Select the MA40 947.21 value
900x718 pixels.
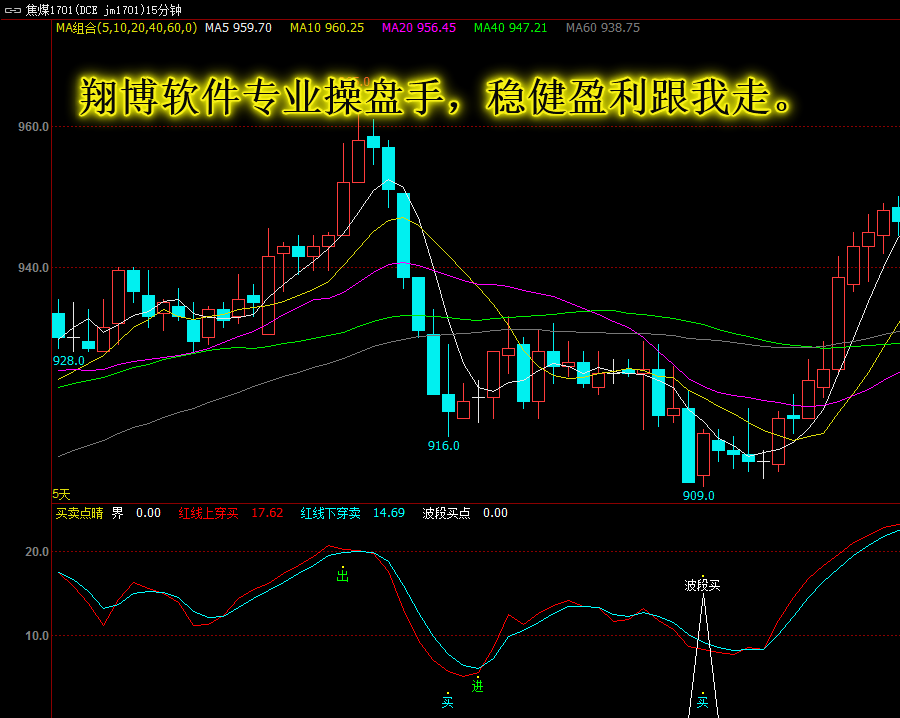pyautogui.click(x=510, y=28)
